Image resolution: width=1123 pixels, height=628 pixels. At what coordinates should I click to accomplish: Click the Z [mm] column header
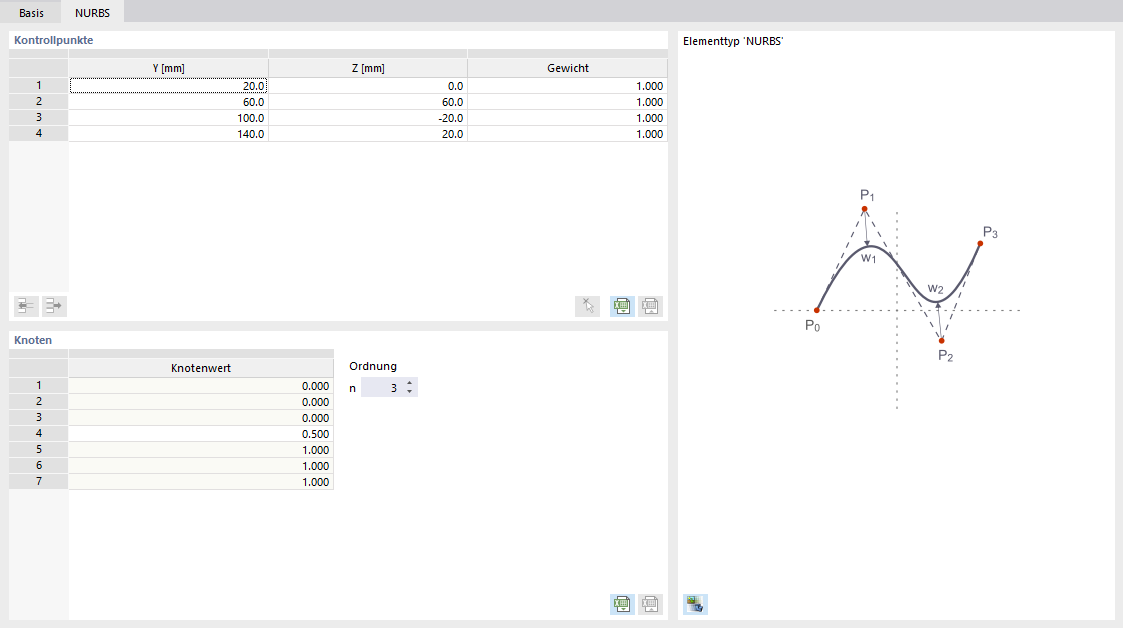[x=369, y=67]
